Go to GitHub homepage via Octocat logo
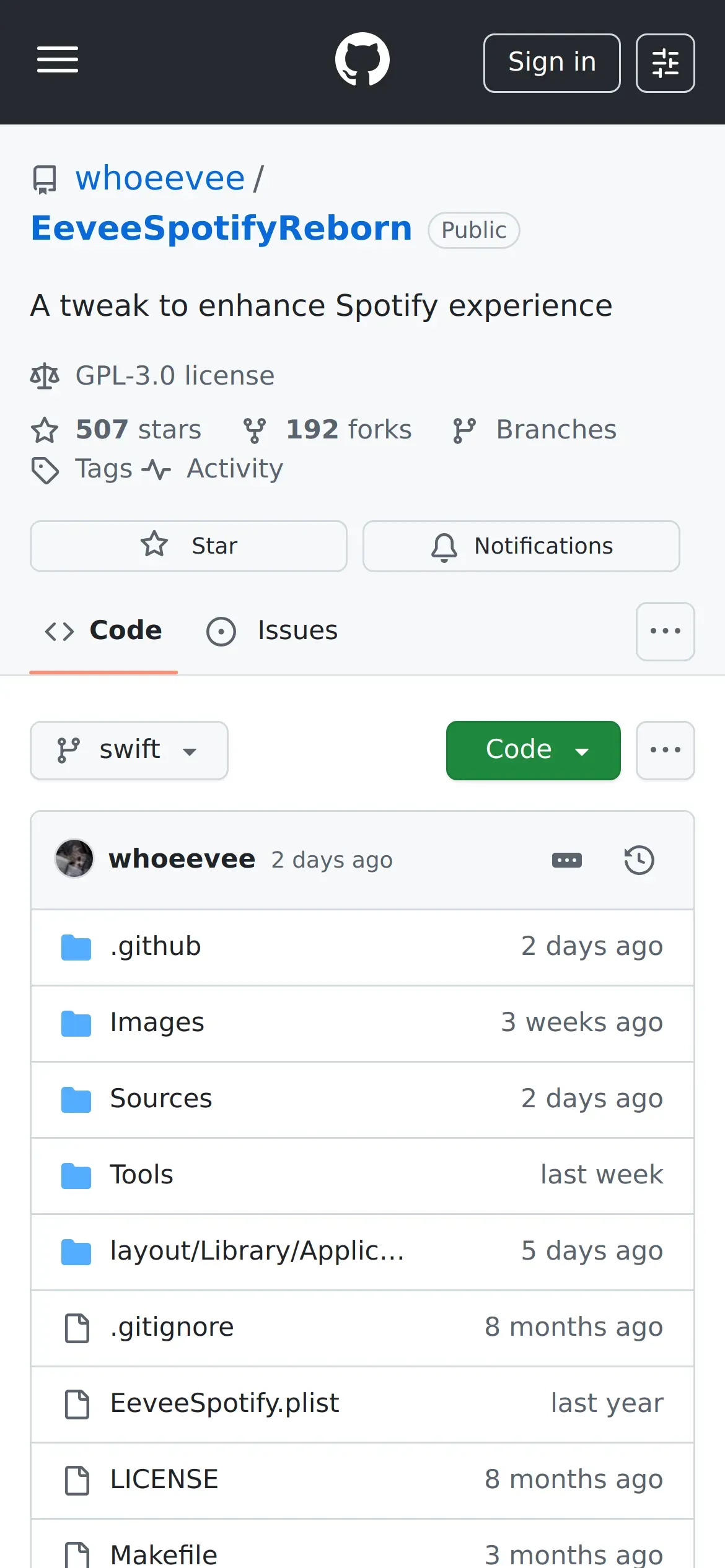 (x=362, y=60)
